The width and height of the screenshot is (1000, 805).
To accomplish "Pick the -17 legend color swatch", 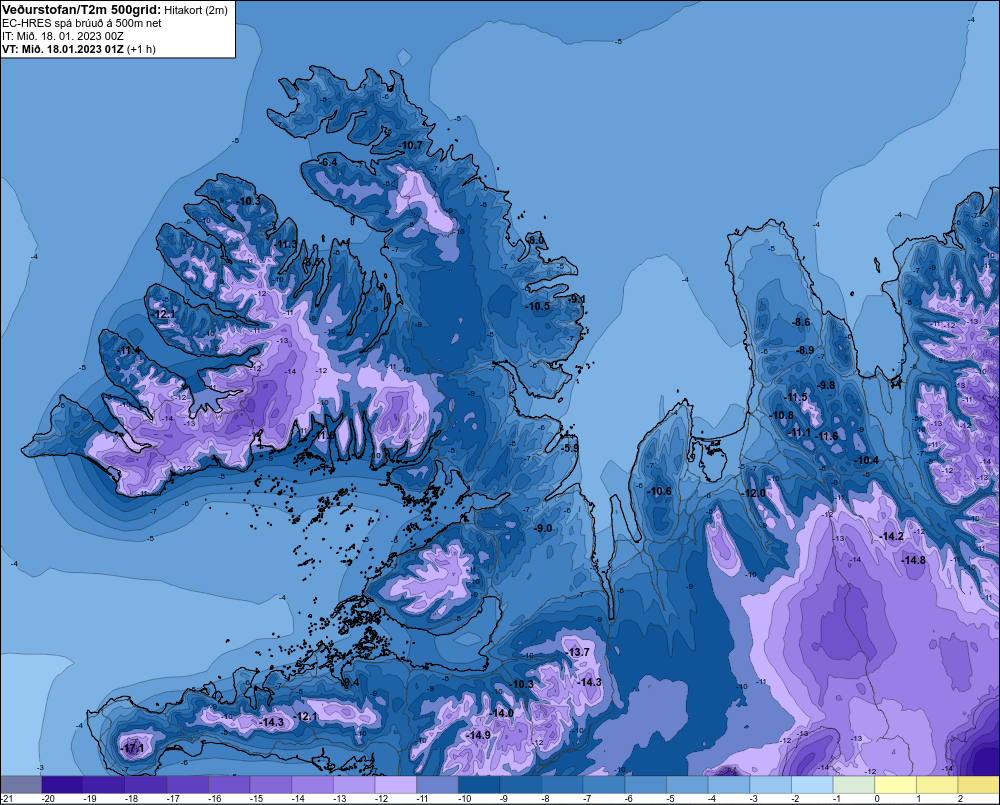I will coord(188,784).
